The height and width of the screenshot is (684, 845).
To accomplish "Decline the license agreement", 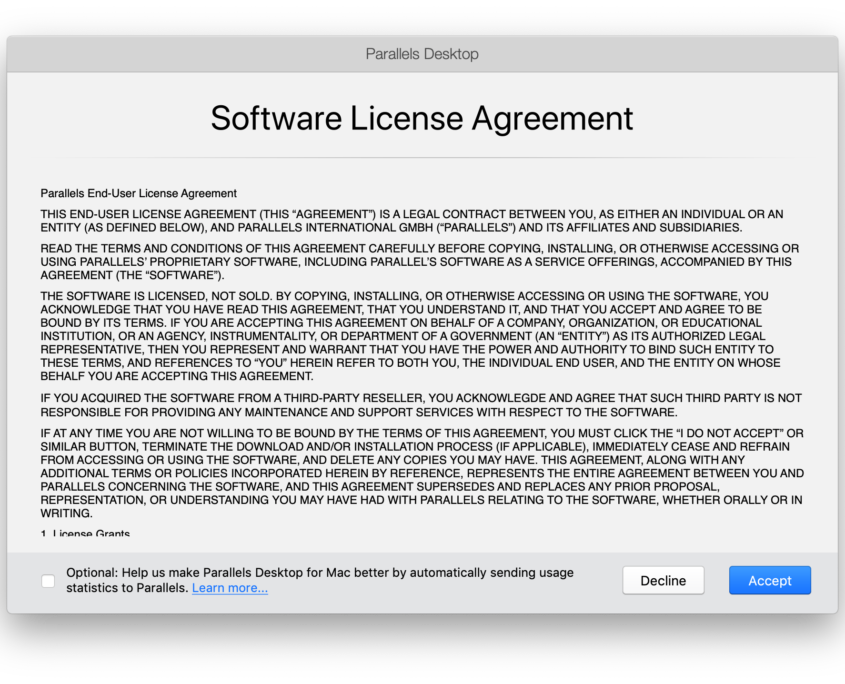I will coord(663,580).
